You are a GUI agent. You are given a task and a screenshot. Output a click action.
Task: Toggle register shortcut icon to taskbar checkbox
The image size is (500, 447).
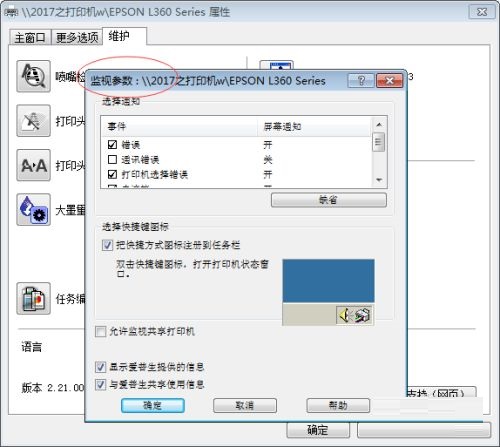(107, 245)
